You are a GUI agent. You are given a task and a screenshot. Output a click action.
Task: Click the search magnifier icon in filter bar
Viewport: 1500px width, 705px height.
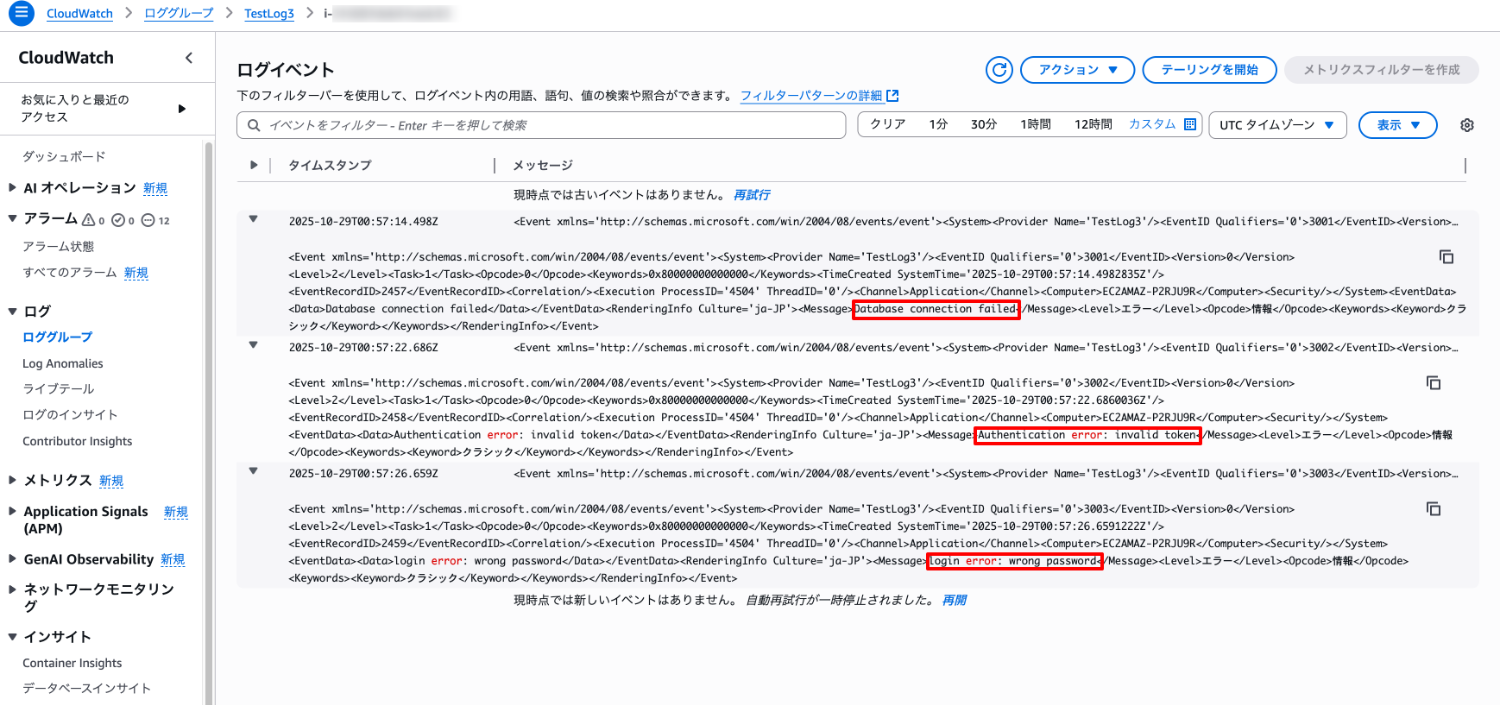254,125
